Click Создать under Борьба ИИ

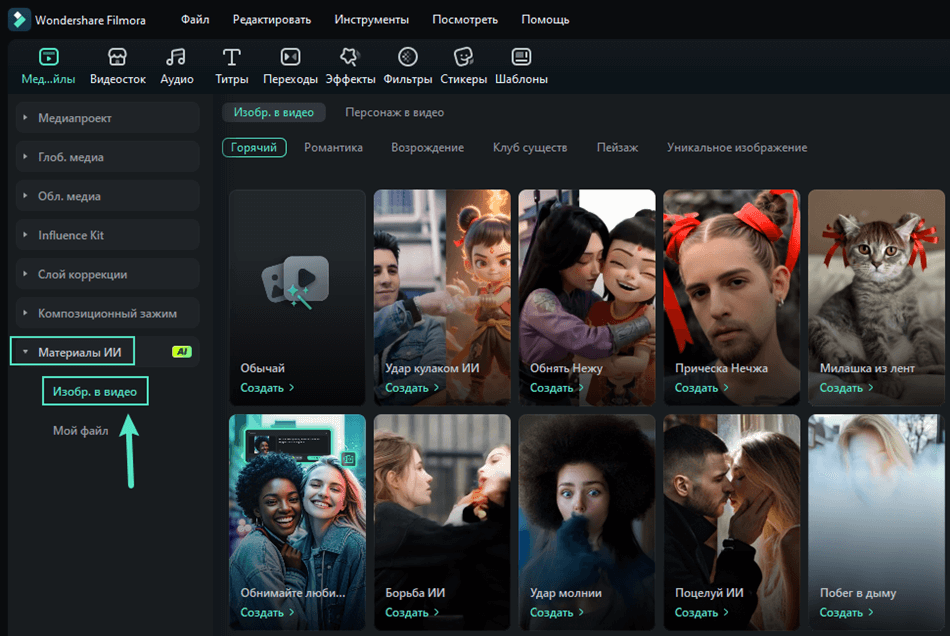point(412,612)
